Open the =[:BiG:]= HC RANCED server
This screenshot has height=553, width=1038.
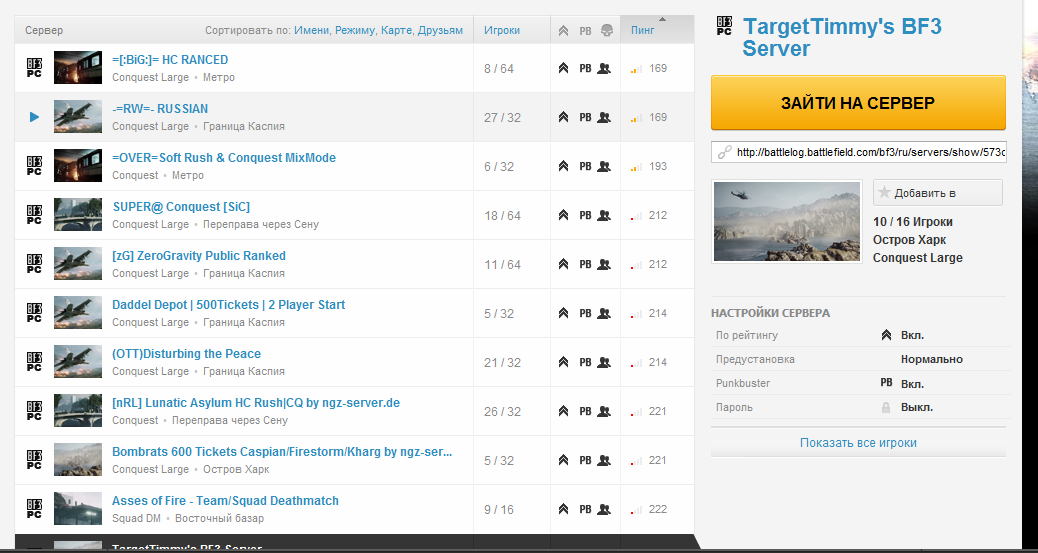[x=170, y=60]
